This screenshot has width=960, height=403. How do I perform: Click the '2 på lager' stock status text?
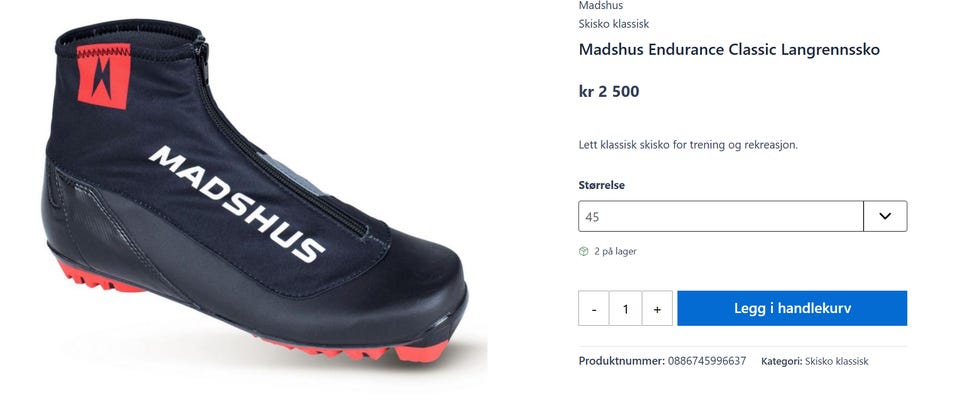tap(615, 251)
